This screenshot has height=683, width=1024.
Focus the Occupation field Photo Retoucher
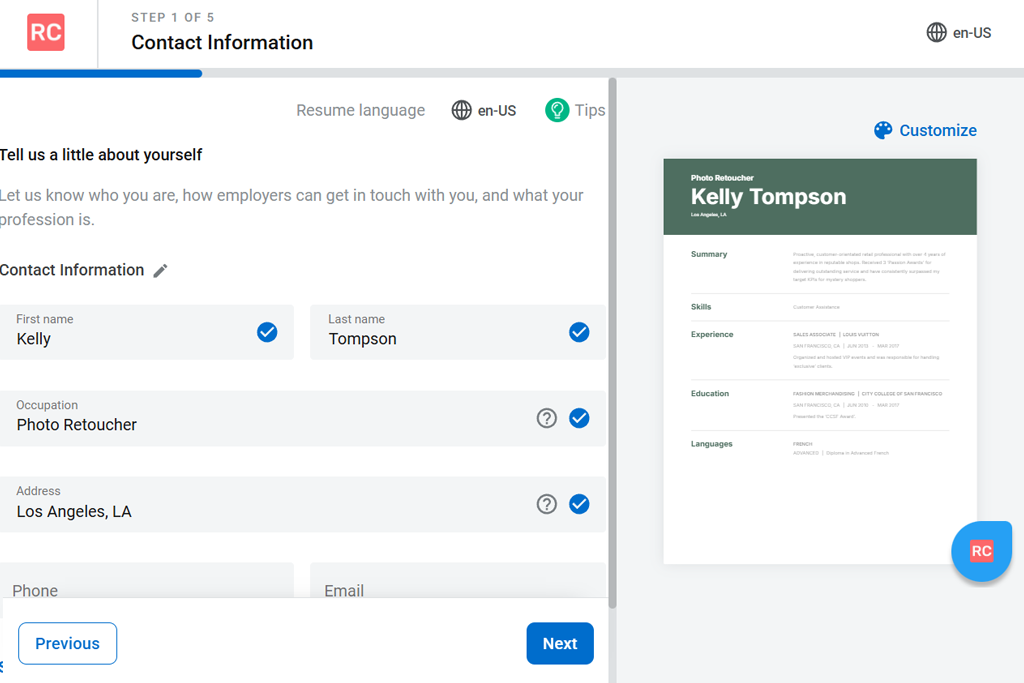point(303,419)
